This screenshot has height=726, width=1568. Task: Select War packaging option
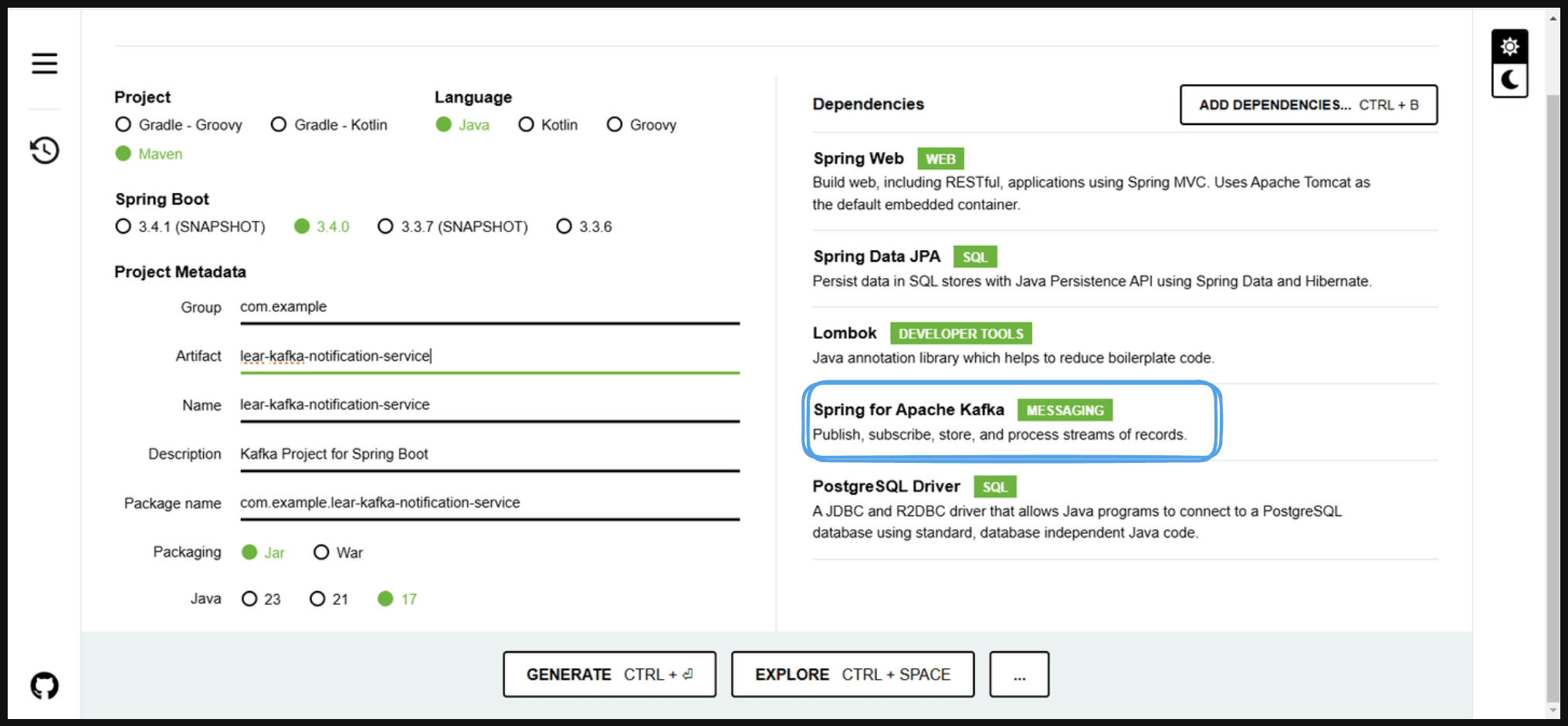point(338,552)
